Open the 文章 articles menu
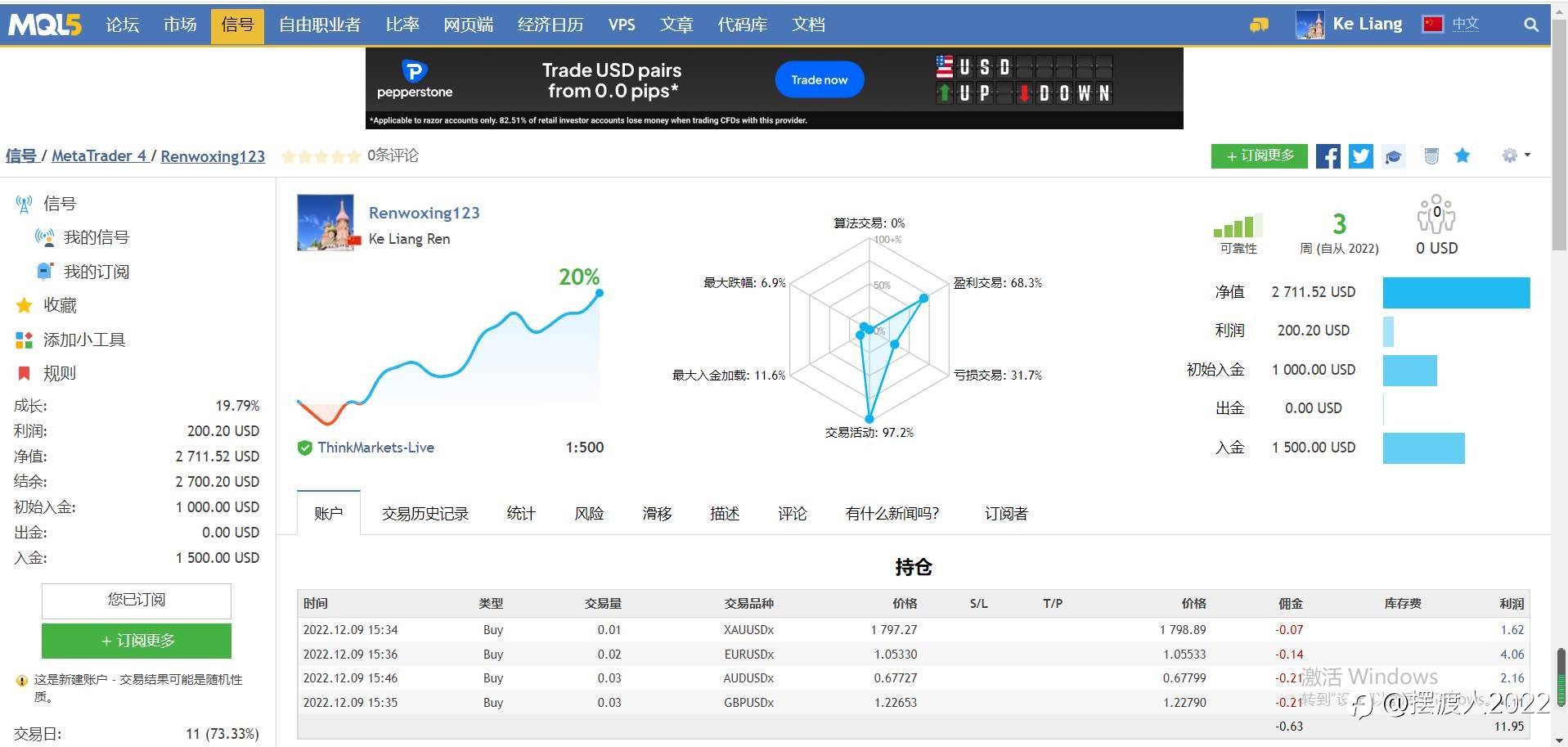1568x747 pixels. [676, 25]
